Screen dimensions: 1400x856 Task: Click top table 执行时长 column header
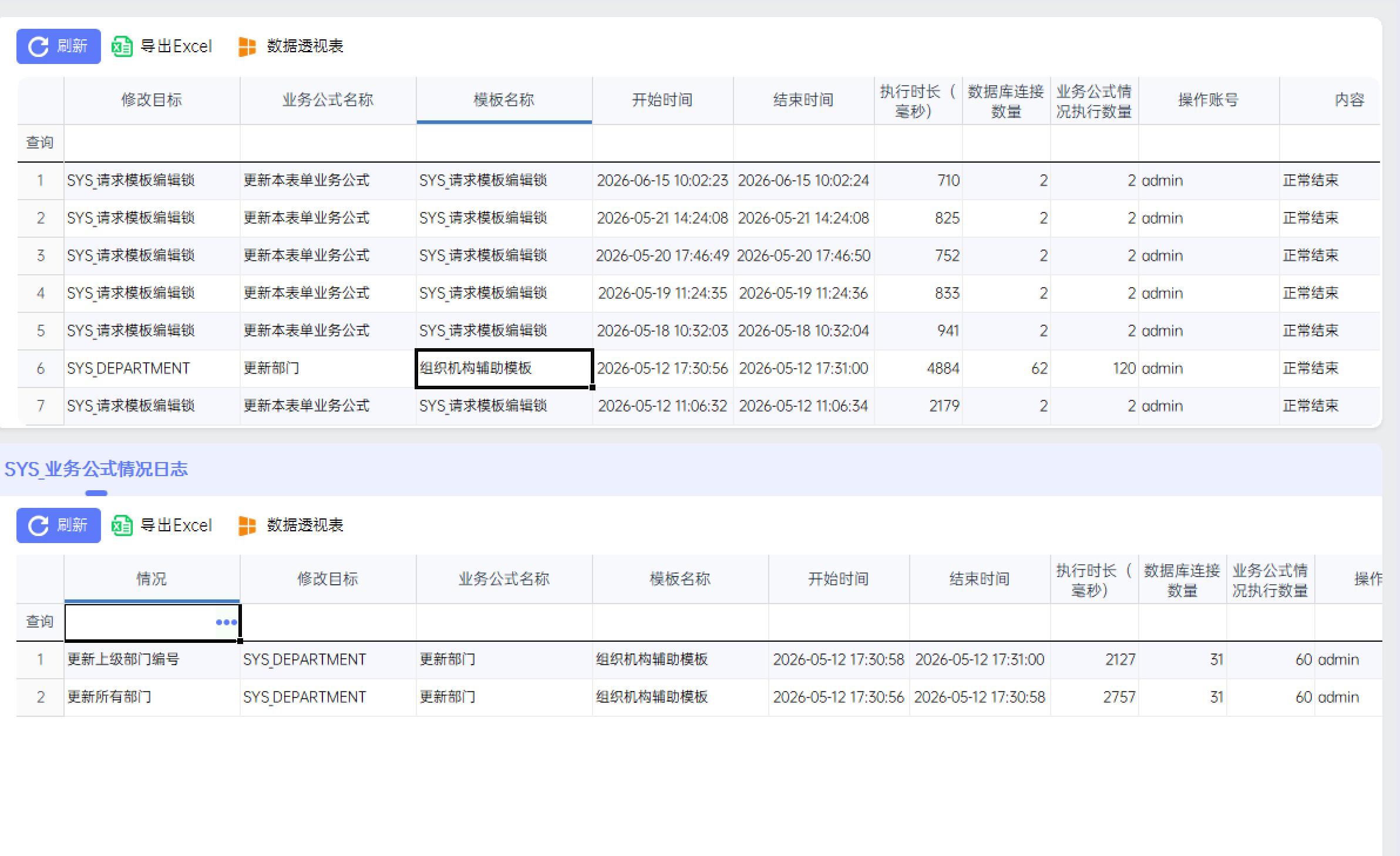coord(918,100)
